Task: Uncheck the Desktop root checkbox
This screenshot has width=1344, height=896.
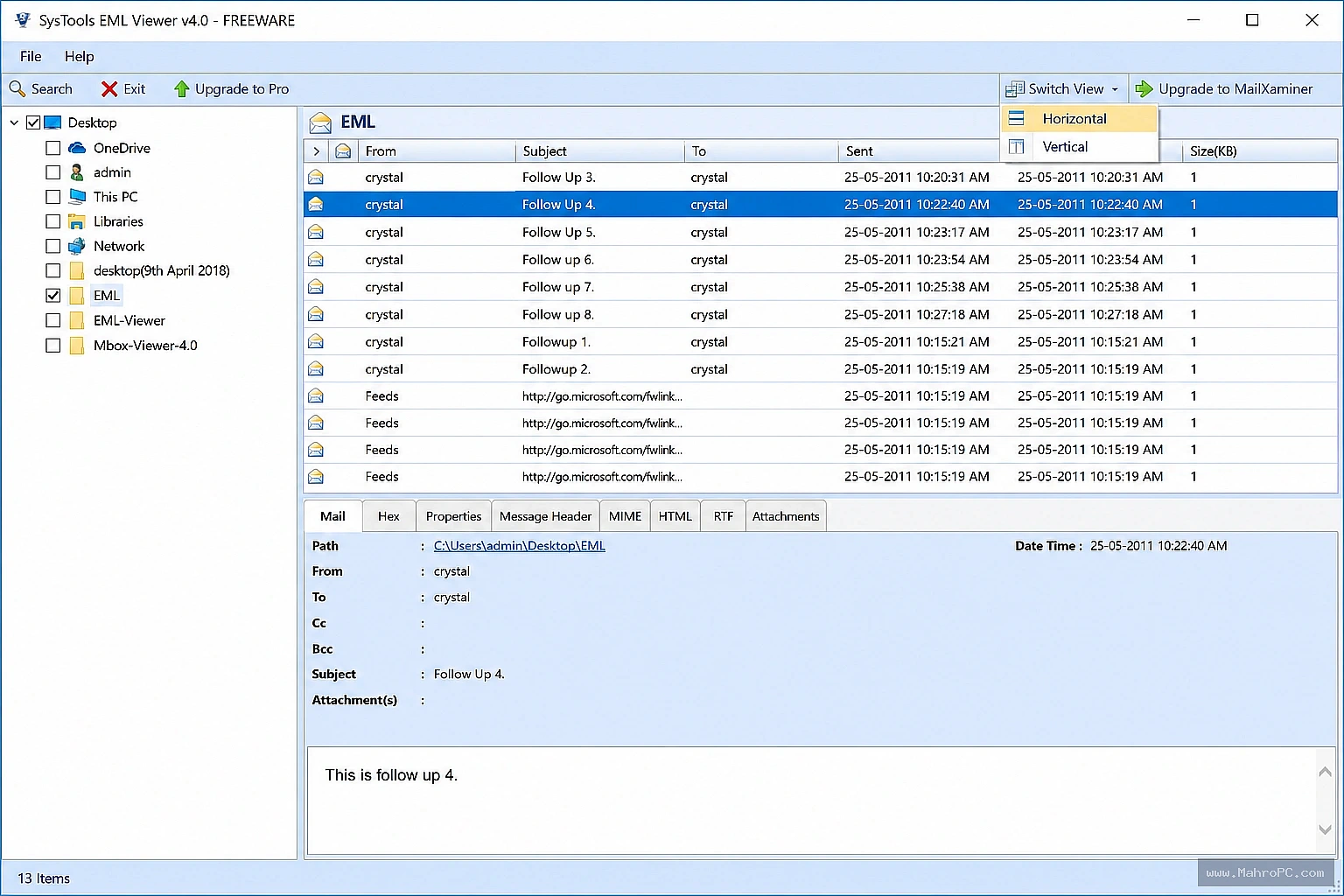Action: tap(33, 122)
